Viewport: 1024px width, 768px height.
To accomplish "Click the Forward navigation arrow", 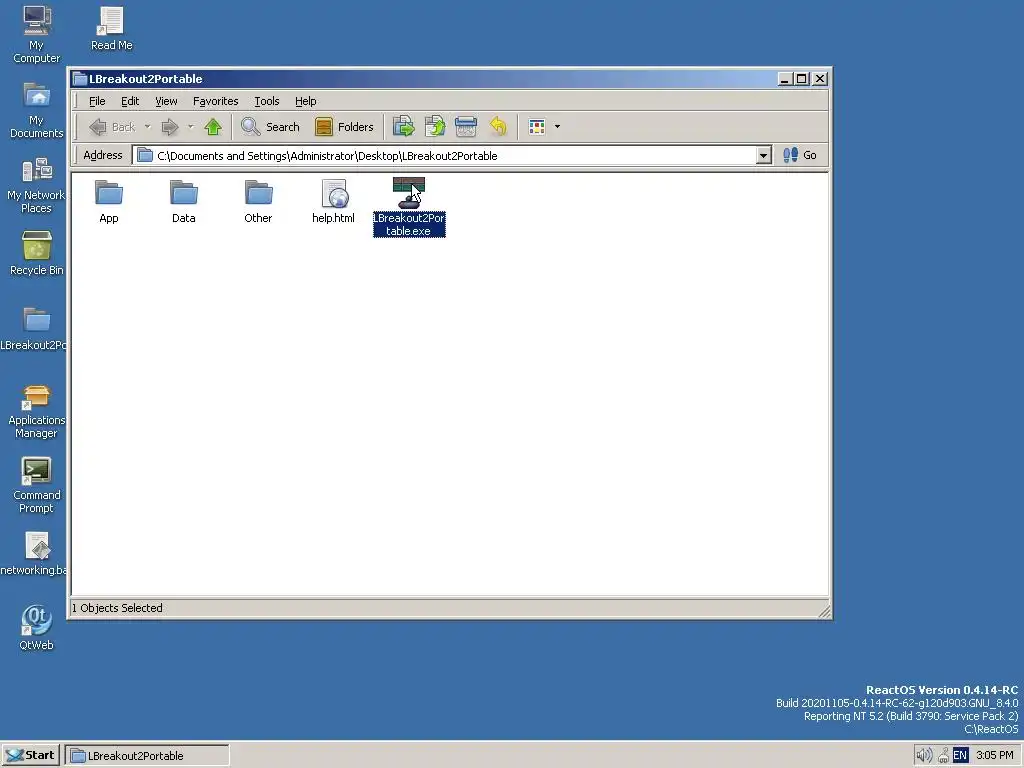I will point(170,127).
